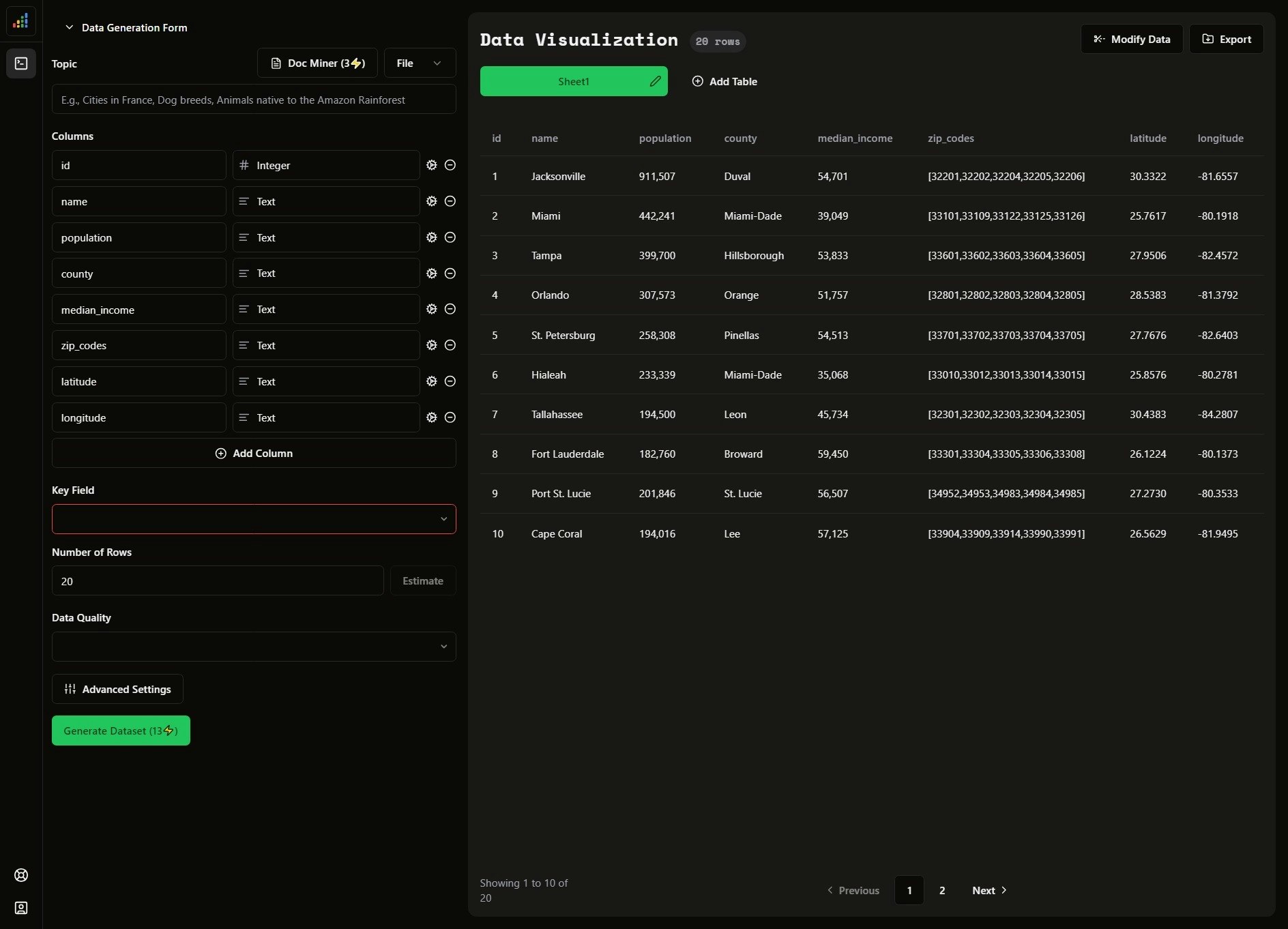This screenshot has width=1288, height=929.
Task: Open settings gear for longitude column
Action: [x=431, y=417]
